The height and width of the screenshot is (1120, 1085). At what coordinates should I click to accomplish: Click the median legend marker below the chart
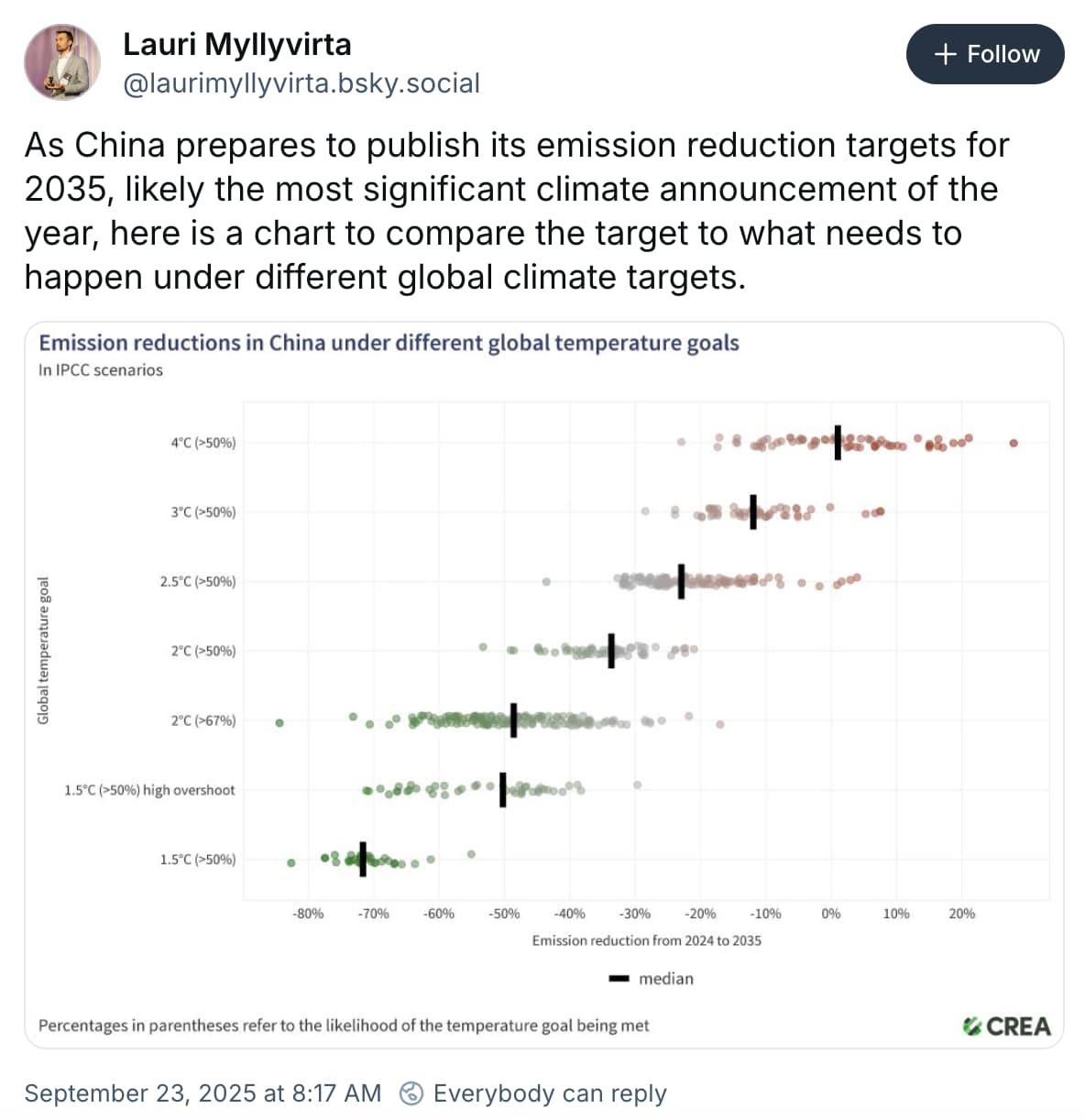[618, 979]
